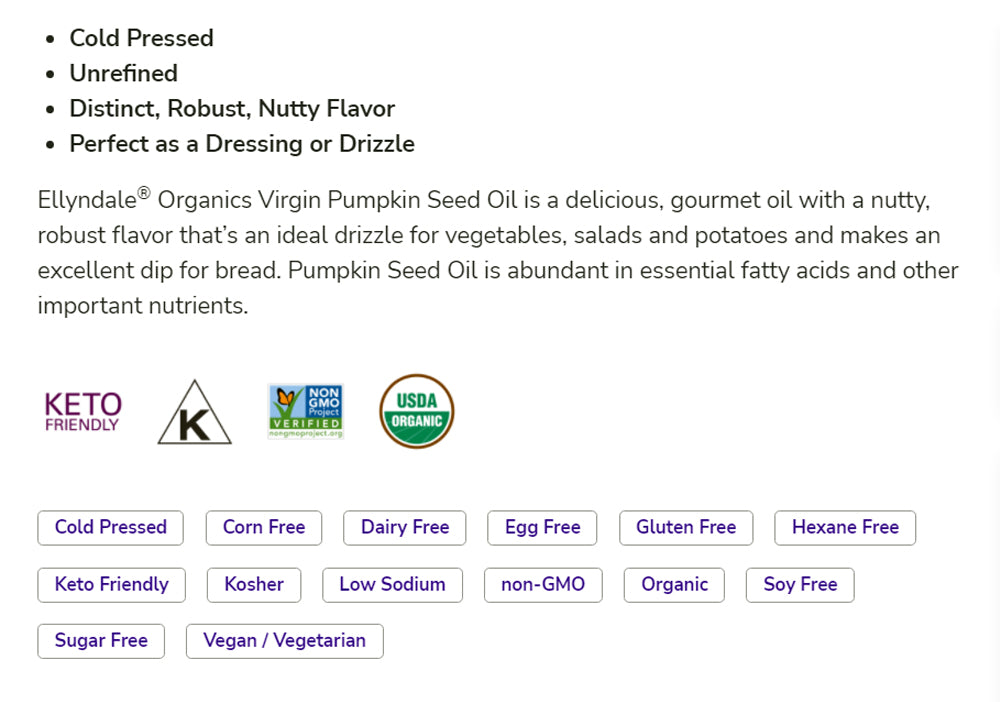Open the Sugar Free tag
The width and height of the screenshot is (1000, 702).
[101, 641]
